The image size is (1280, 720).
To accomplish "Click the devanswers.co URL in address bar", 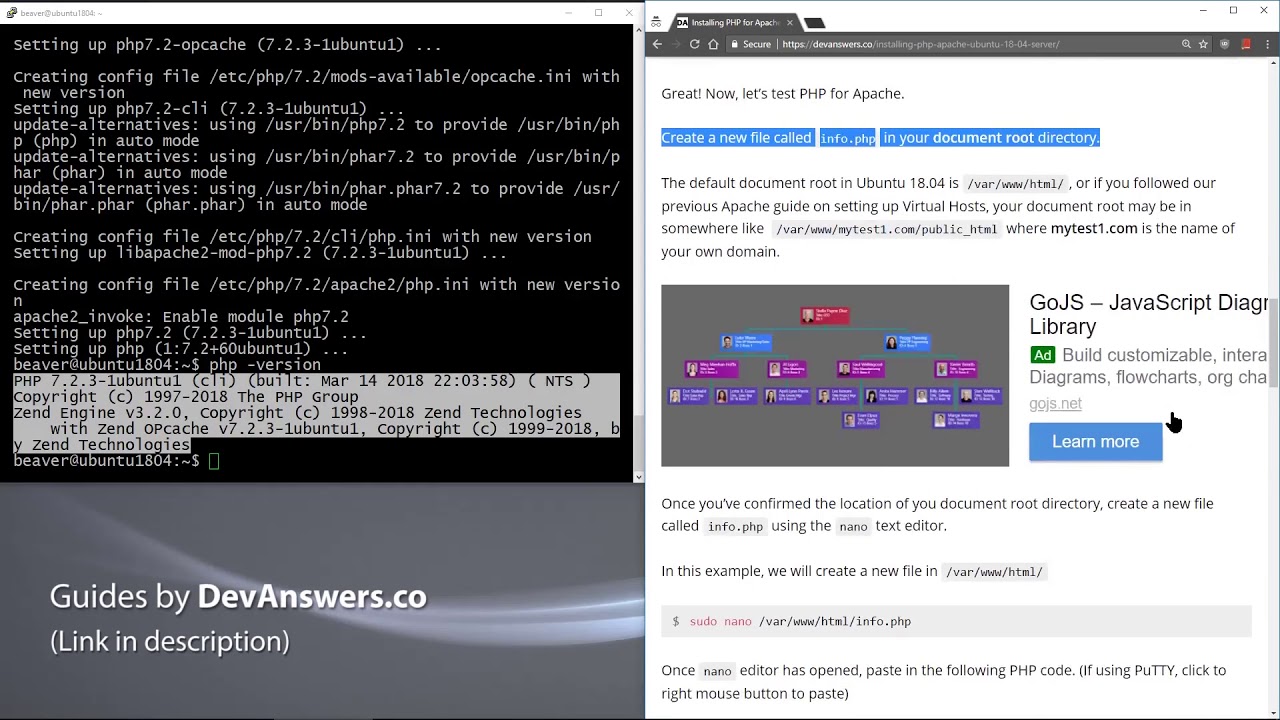I will (920, 44).
